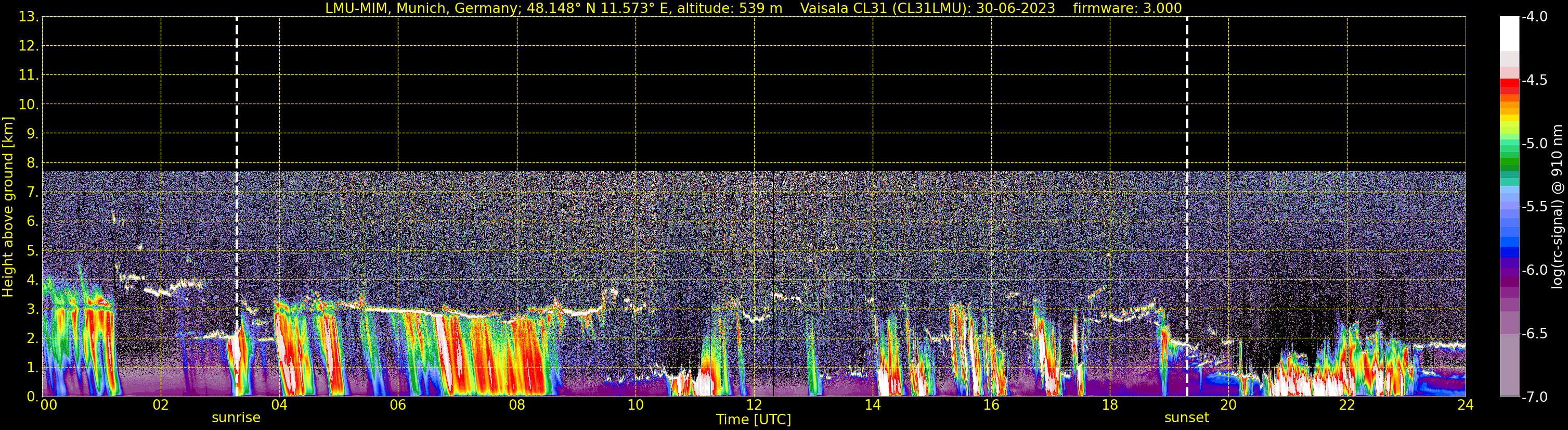Click the '12' time axis tick label

(x=754, y=405)
